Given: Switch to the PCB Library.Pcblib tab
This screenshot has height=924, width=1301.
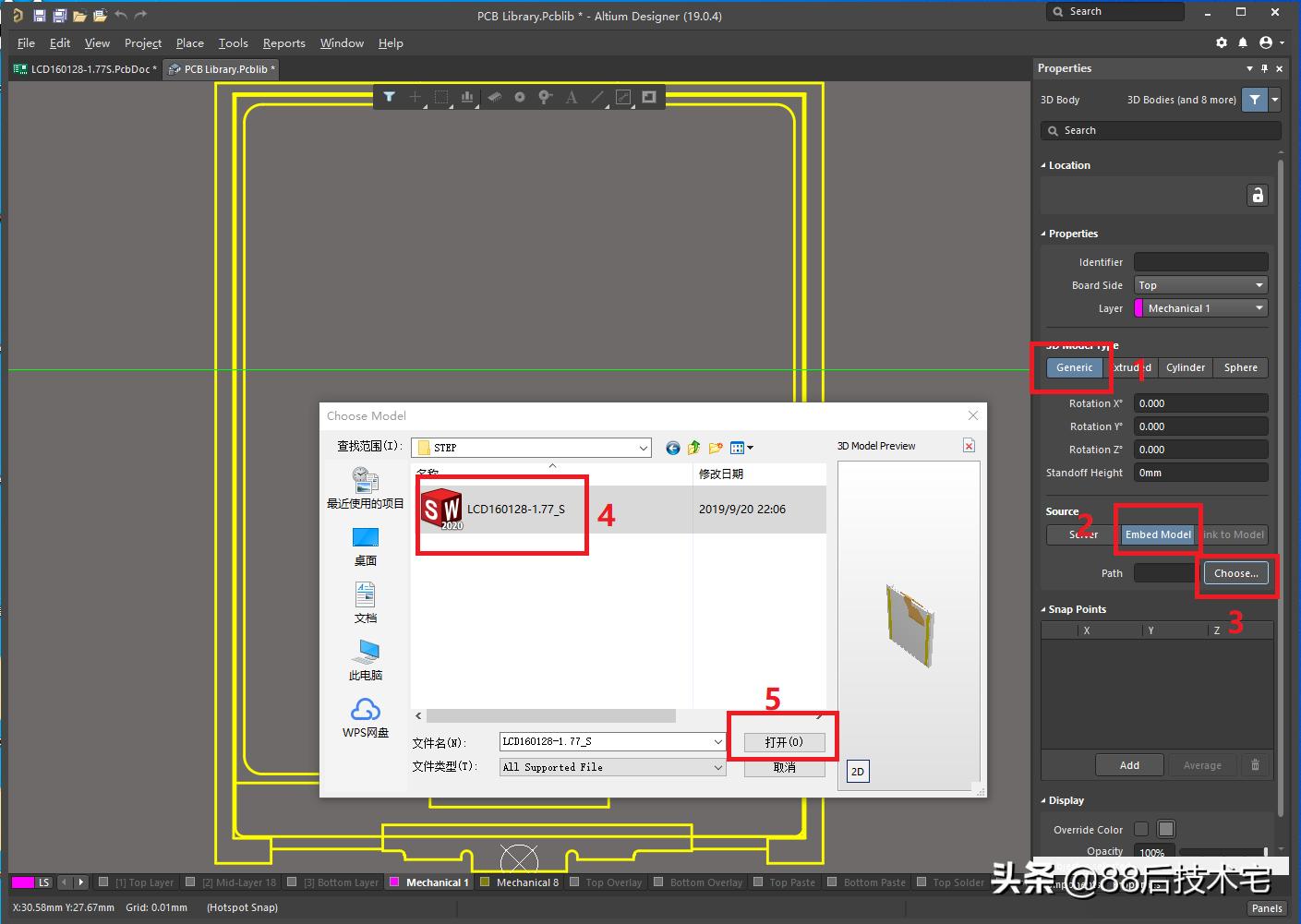Looking at the screenshot, I should pyautogui.click(x=221, y=68).
